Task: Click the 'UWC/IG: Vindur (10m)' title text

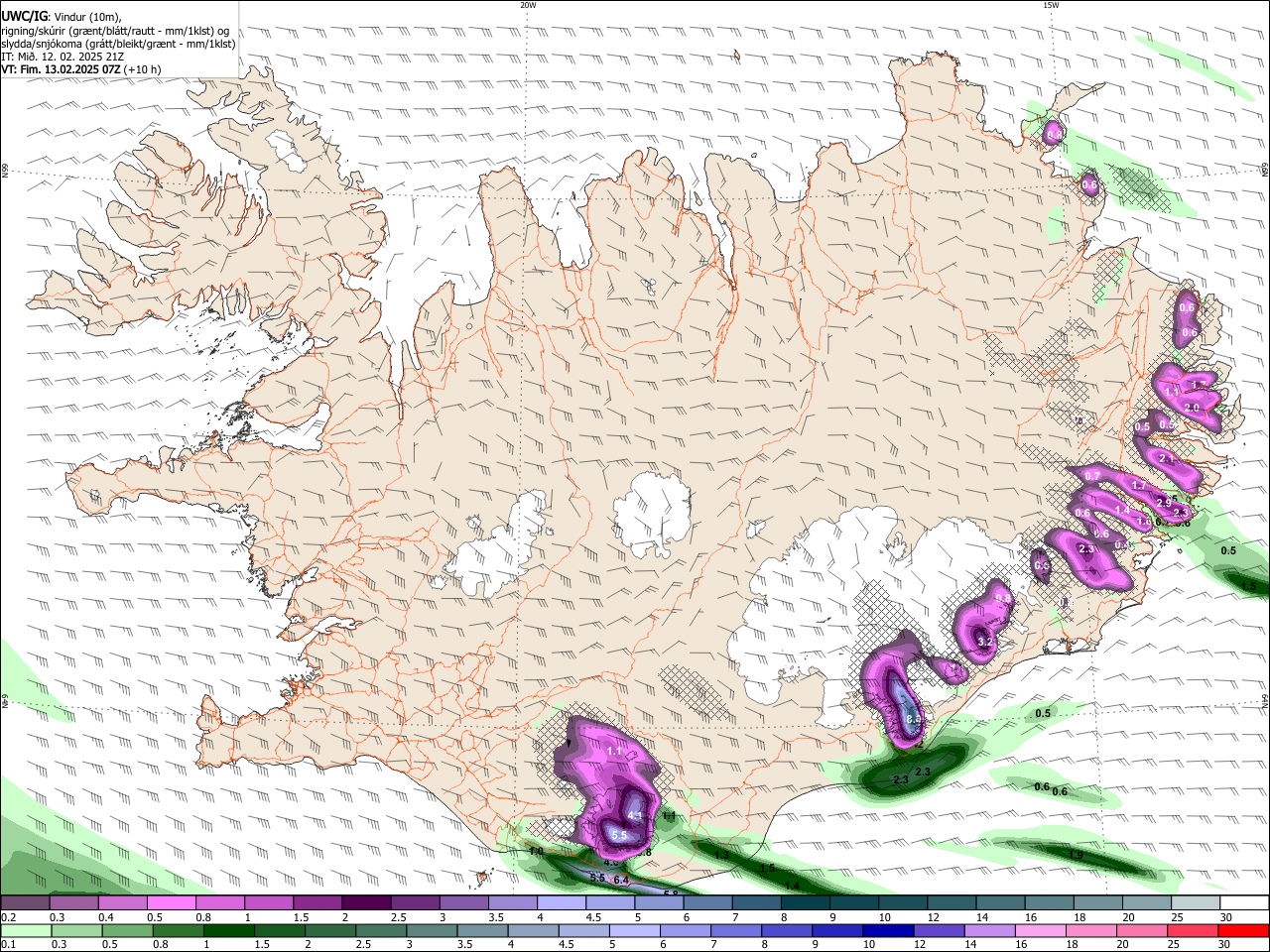Action: pyautogui.click(x=62, y=17)
